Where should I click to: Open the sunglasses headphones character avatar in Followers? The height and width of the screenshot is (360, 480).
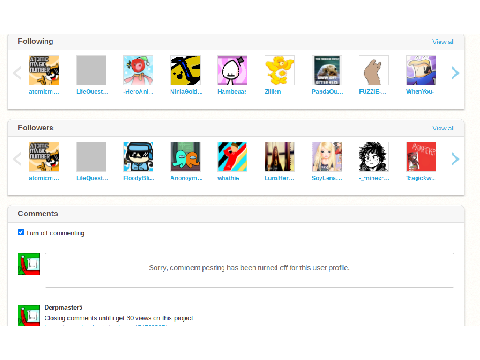[138, 157]
